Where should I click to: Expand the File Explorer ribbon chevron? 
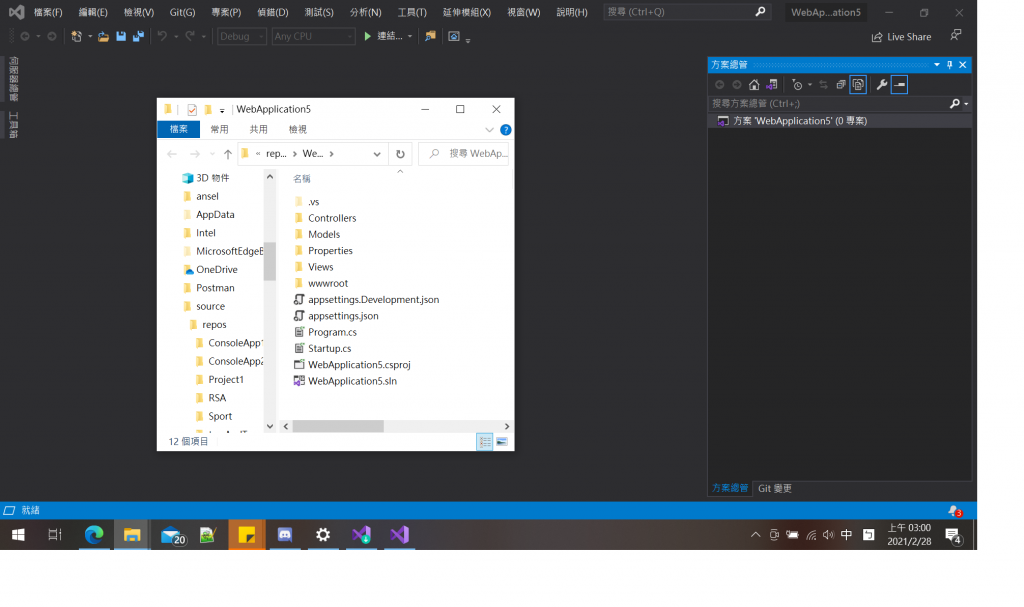coord(489,130)
